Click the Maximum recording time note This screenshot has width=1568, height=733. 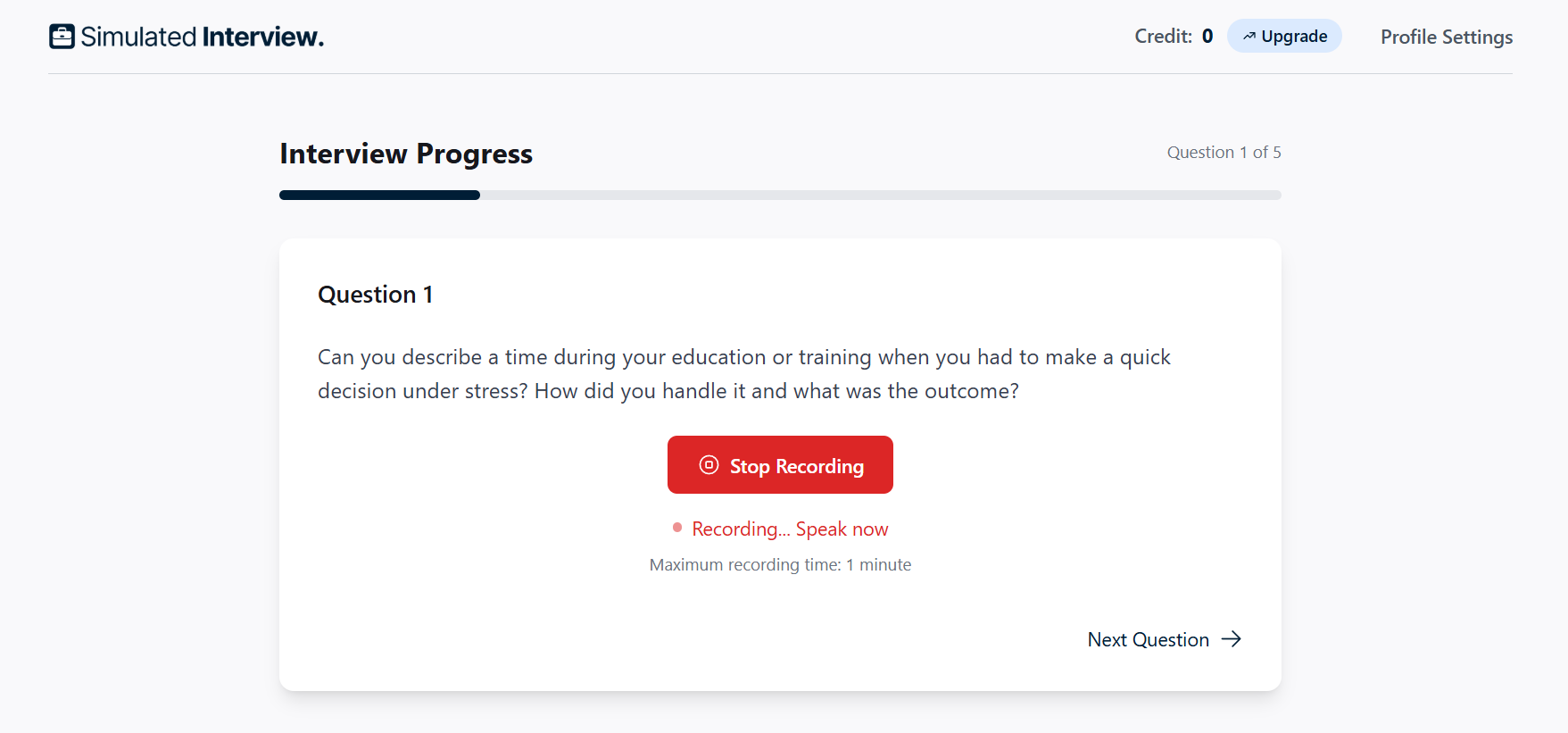click(x=780, y=565)
